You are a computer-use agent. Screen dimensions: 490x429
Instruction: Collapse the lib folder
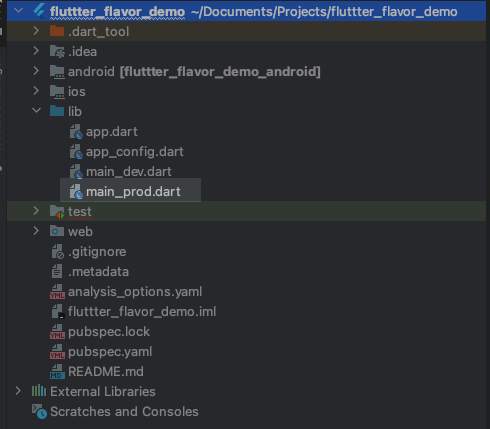[36, 110]
